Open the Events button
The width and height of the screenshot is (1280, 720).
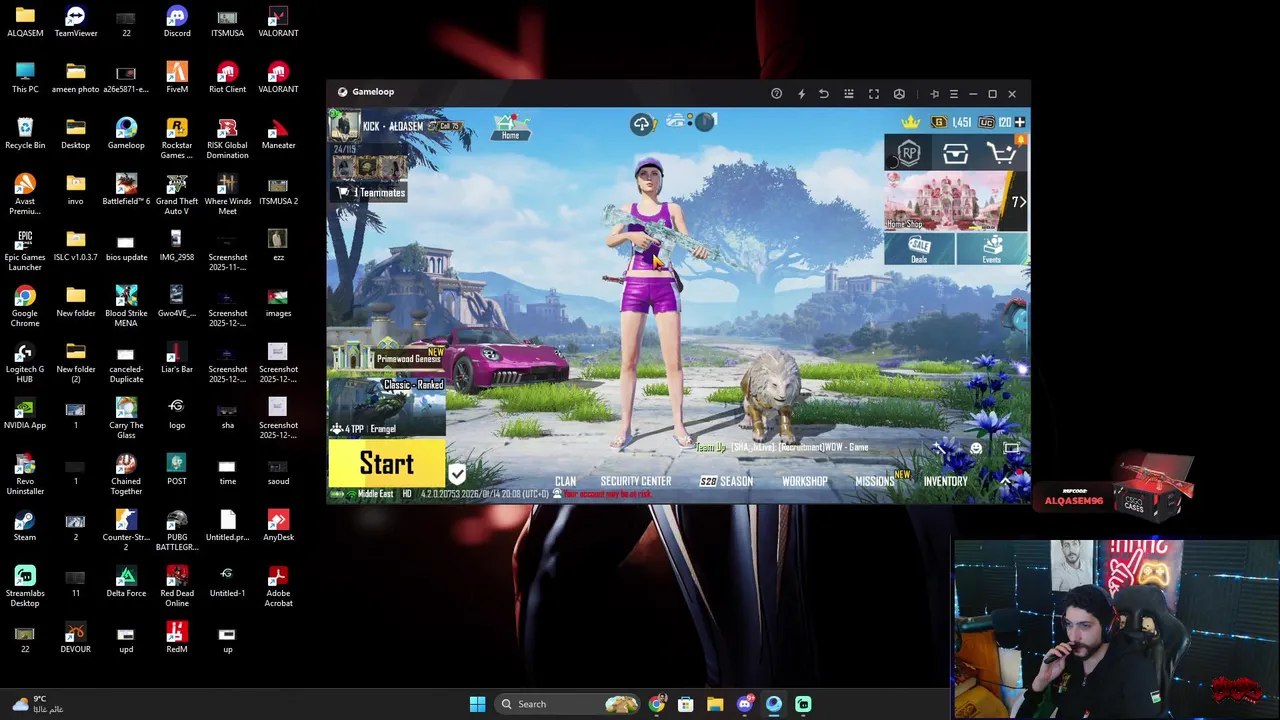pyautogui.click(x=992, y=250)
